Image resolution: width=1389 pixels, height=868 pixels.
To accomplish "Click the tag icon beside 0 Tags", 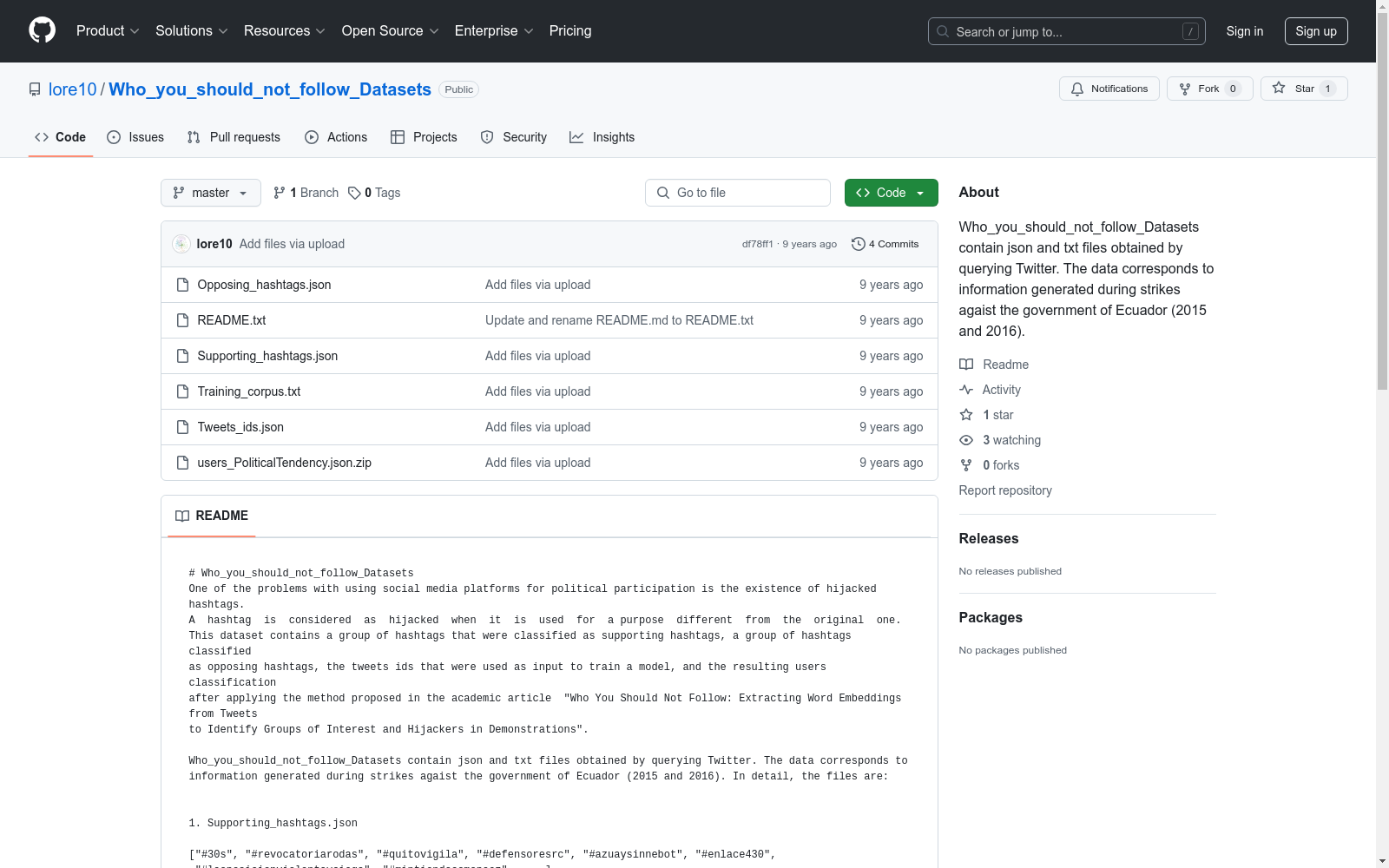I will (x=354, y=193).
